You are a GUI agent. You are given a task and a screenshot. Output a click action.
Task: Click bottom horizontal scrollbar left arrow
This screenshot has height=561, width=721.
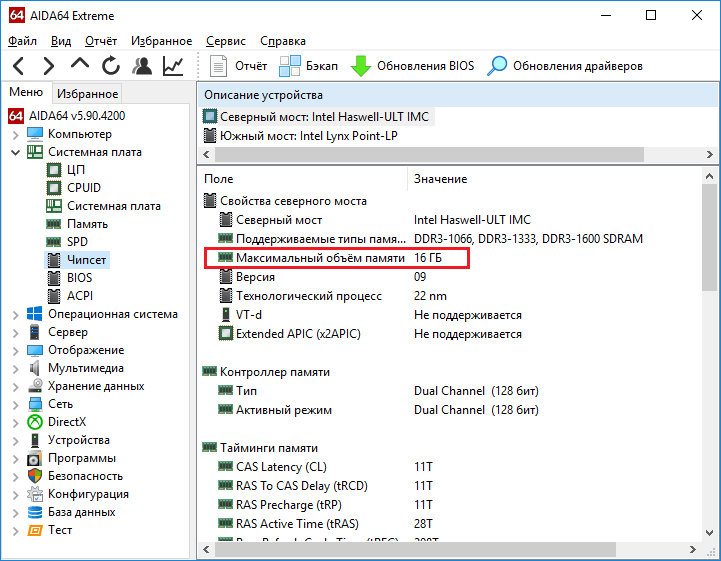206,549
